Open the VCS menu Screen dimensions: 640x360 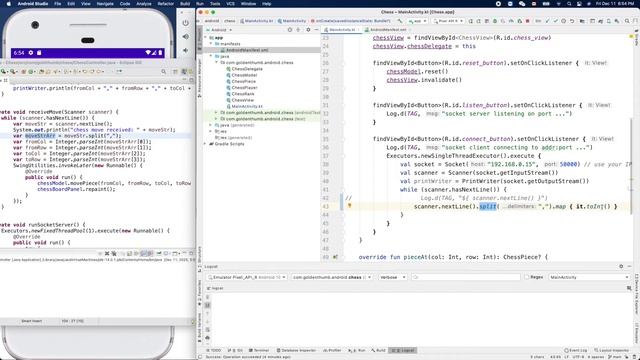click(231, 4)
